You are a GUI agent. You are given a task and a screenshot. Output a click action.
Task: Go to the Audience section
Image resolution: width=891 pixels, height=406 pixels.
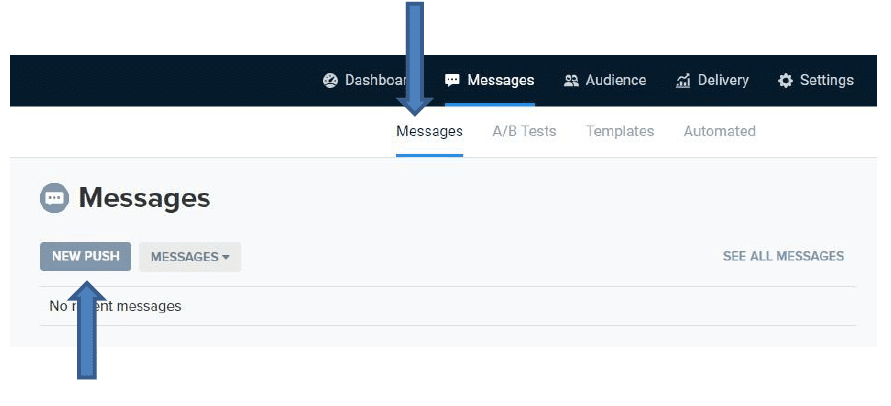(615, 81)
